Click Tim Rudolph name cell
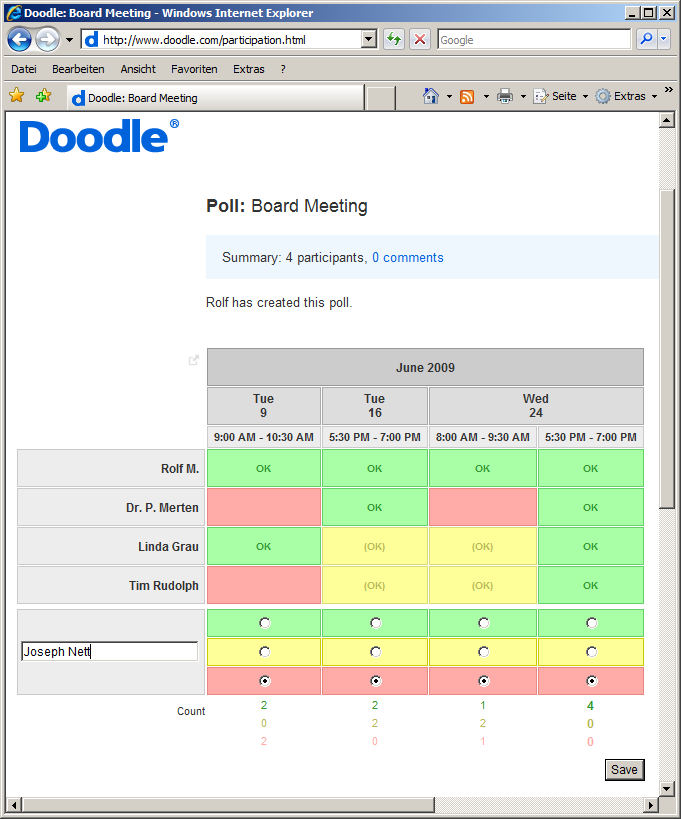Image resolution: width=681 pixels, height=819 pixels. click(111, 586)
